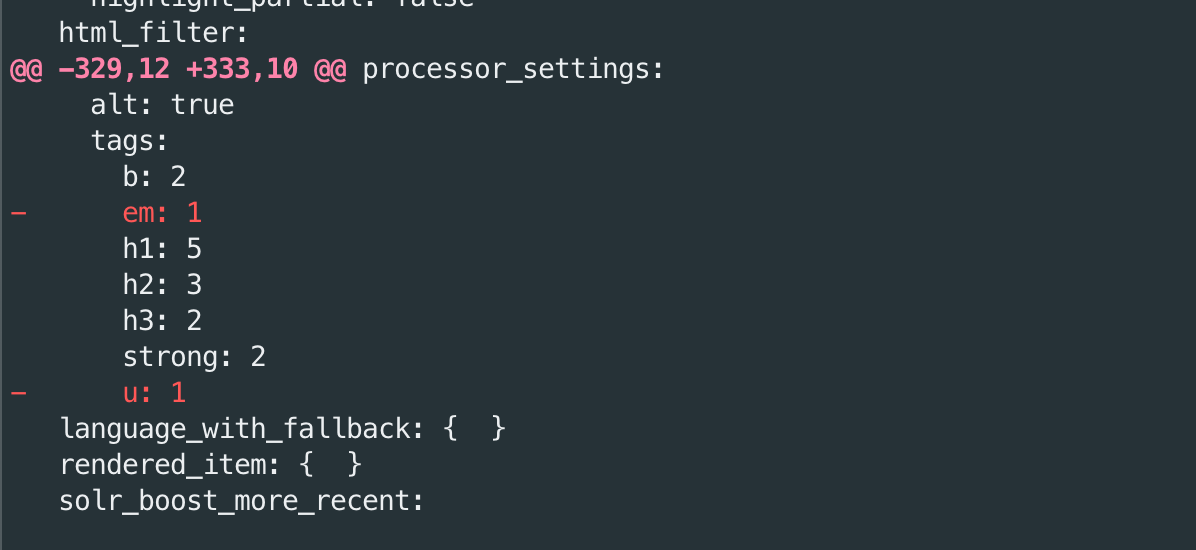The image size is (1196, 550).
Task: Click the 'h2: 3' line
Action: 162,285
